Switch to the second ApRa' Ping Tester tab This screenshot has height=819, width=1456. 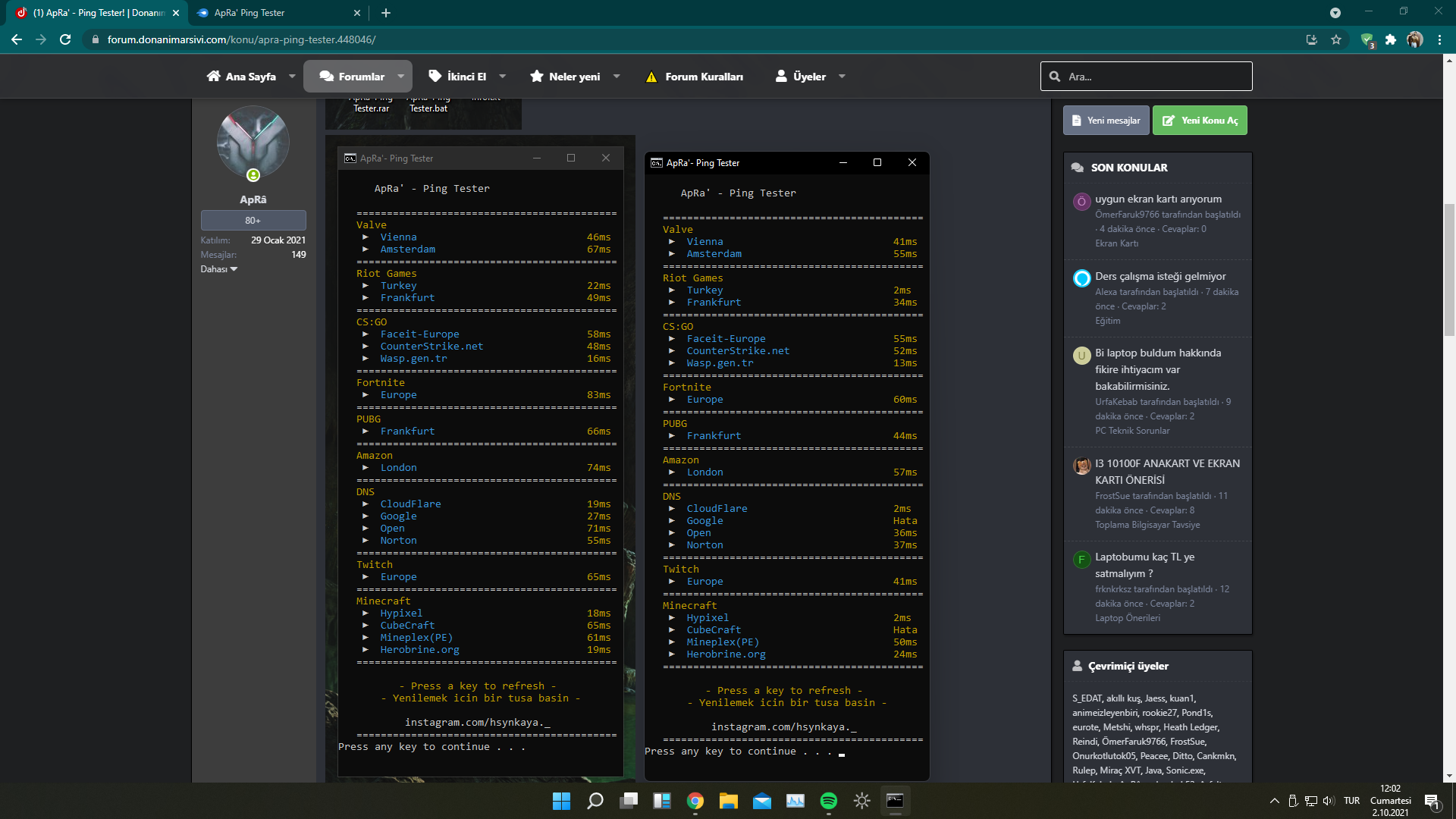tap(277, 13)
